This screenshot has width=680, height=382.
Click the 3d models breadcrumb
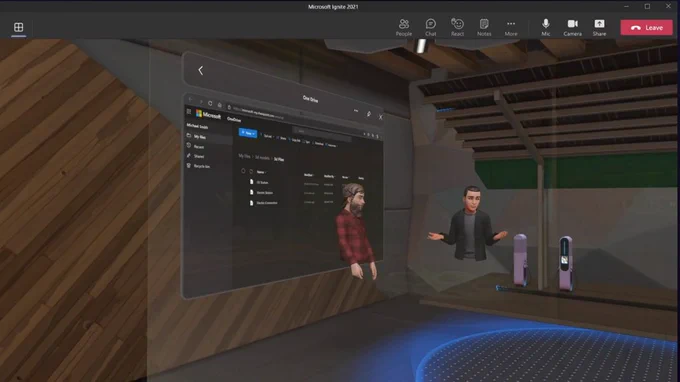pyautogui.click(x=262, y=158)
